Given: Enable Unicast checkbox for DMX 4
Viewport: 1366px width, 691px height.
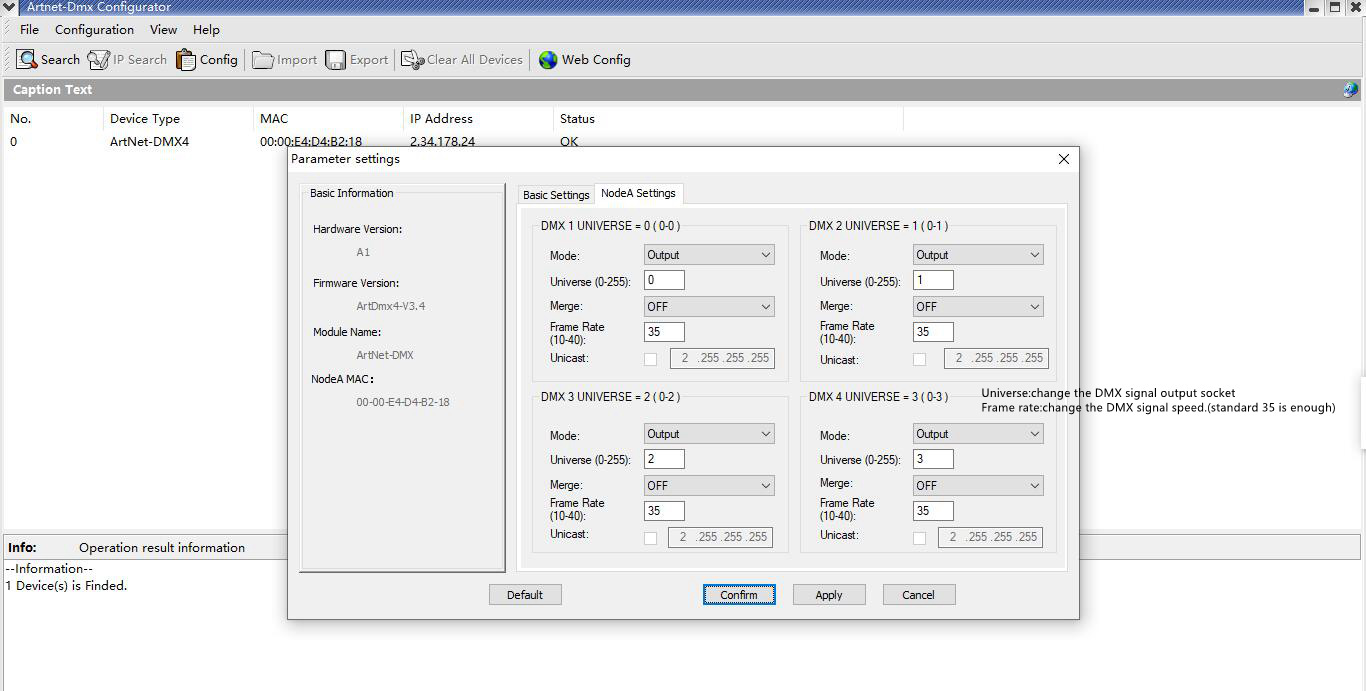Looking at the screenshot, I should pos(920,538).
